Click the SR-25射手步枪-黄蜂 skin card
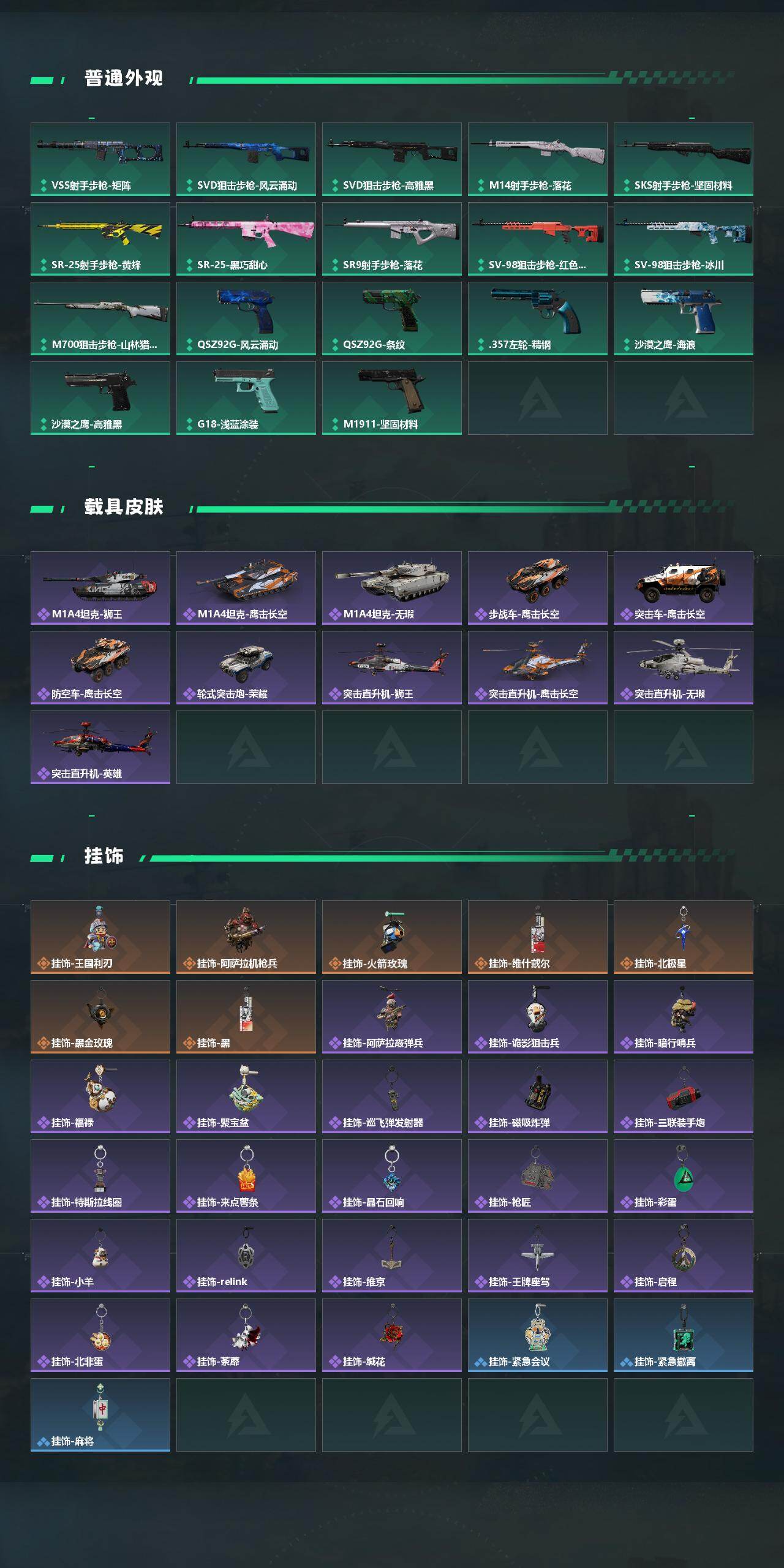The width and height of the screenshot is (784, 1568). [x=100, y=239]
